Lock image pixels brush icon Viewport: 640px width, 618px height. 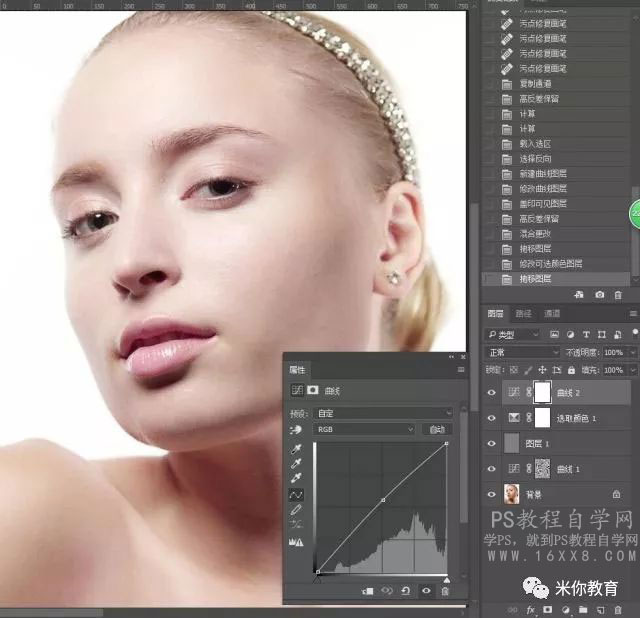[x=528, y=370]
